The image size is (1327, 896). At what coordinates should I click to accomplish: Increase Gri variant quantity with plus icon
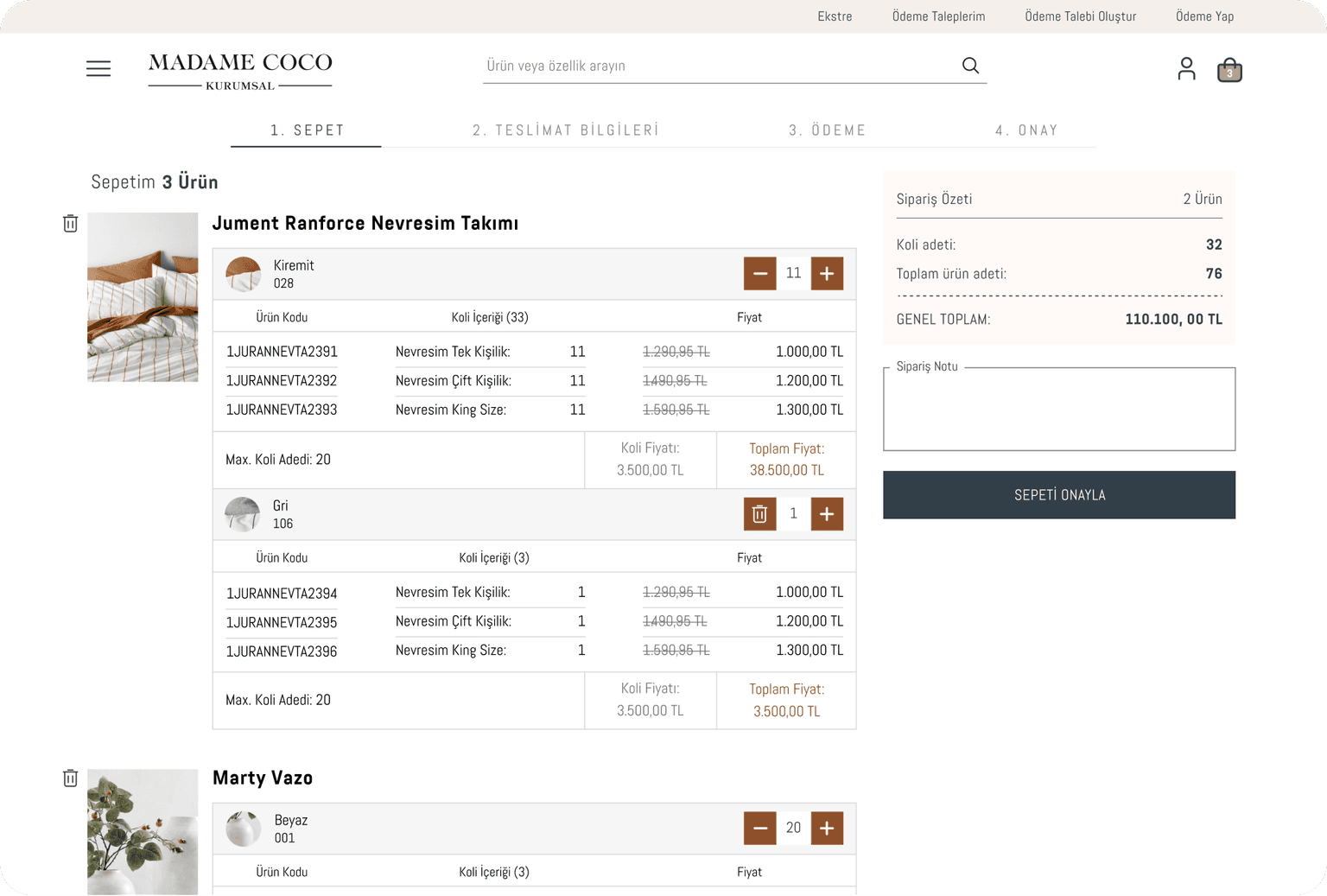click(827, 513)
